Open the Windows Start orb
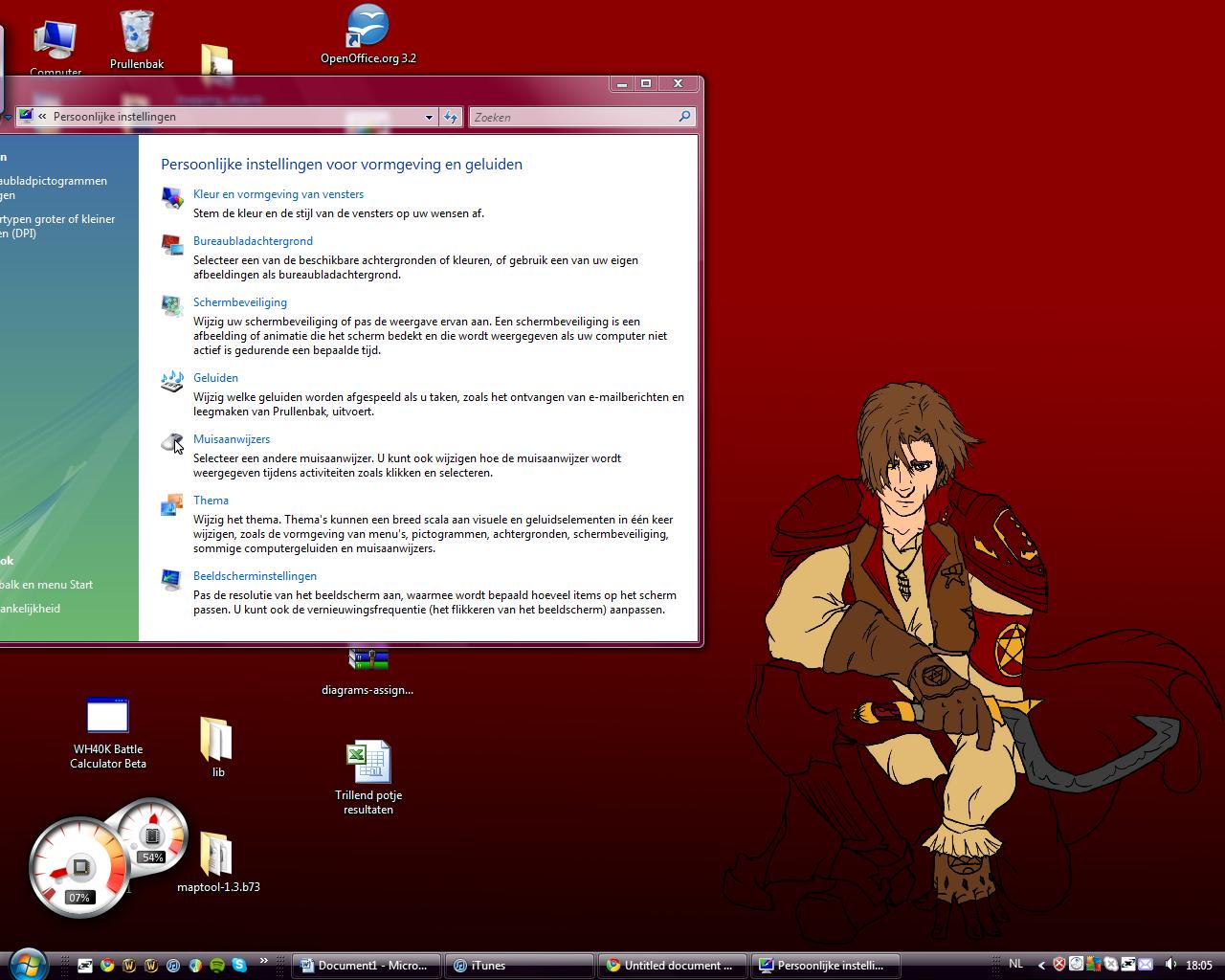 pos(28,964)
